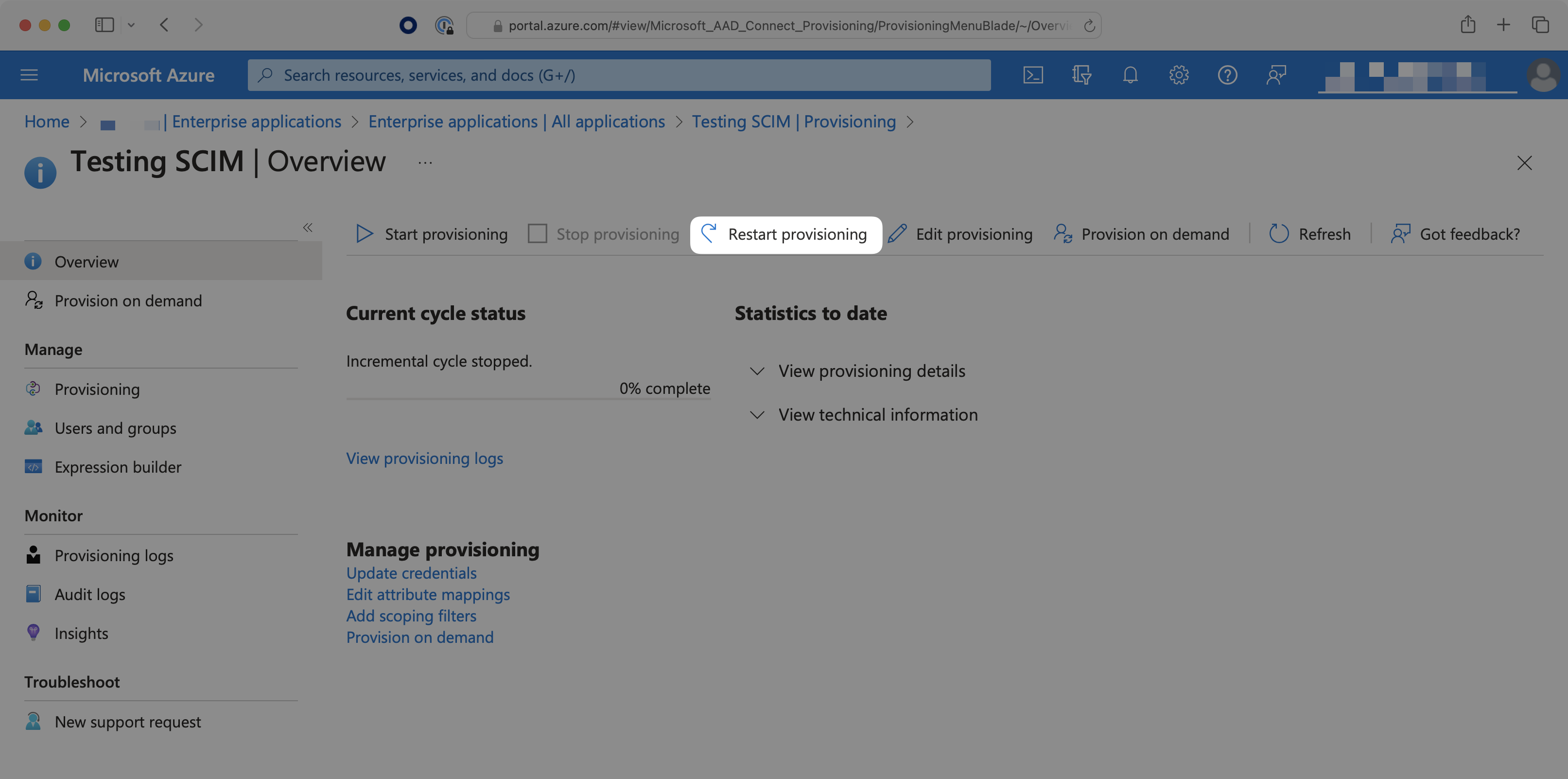Select Expression builder menu item
The width and height of the screenshot is (1568, 779).
point(118,466)
